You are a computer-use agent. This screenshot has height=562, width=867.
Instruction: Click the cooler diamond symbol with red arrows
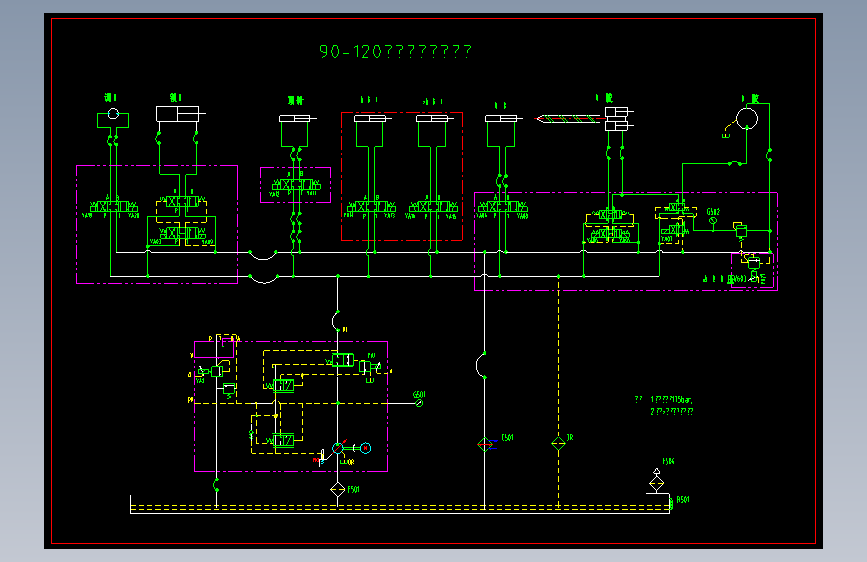point(484,444)
